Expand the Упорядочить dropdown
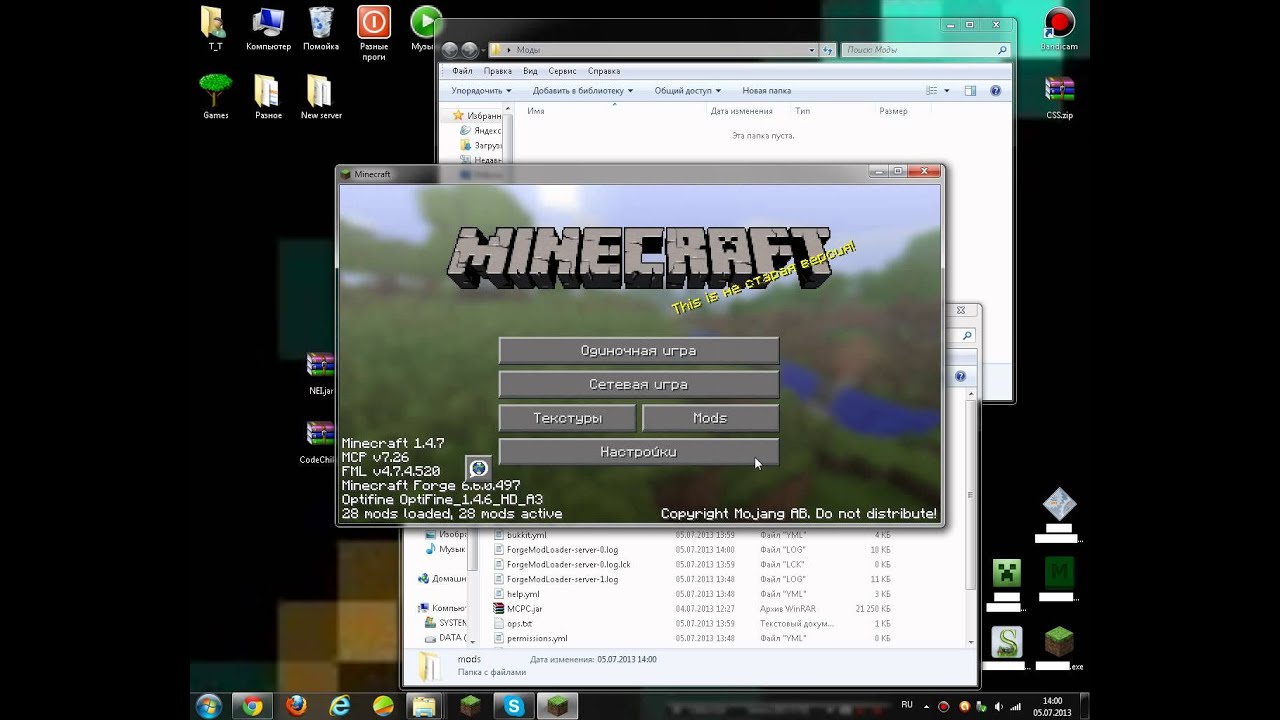 pos(481,91)
